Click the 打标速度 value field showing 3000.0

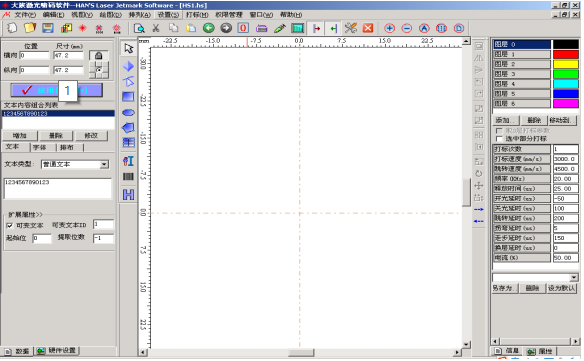pyautogui.click(x=565, y=159)
